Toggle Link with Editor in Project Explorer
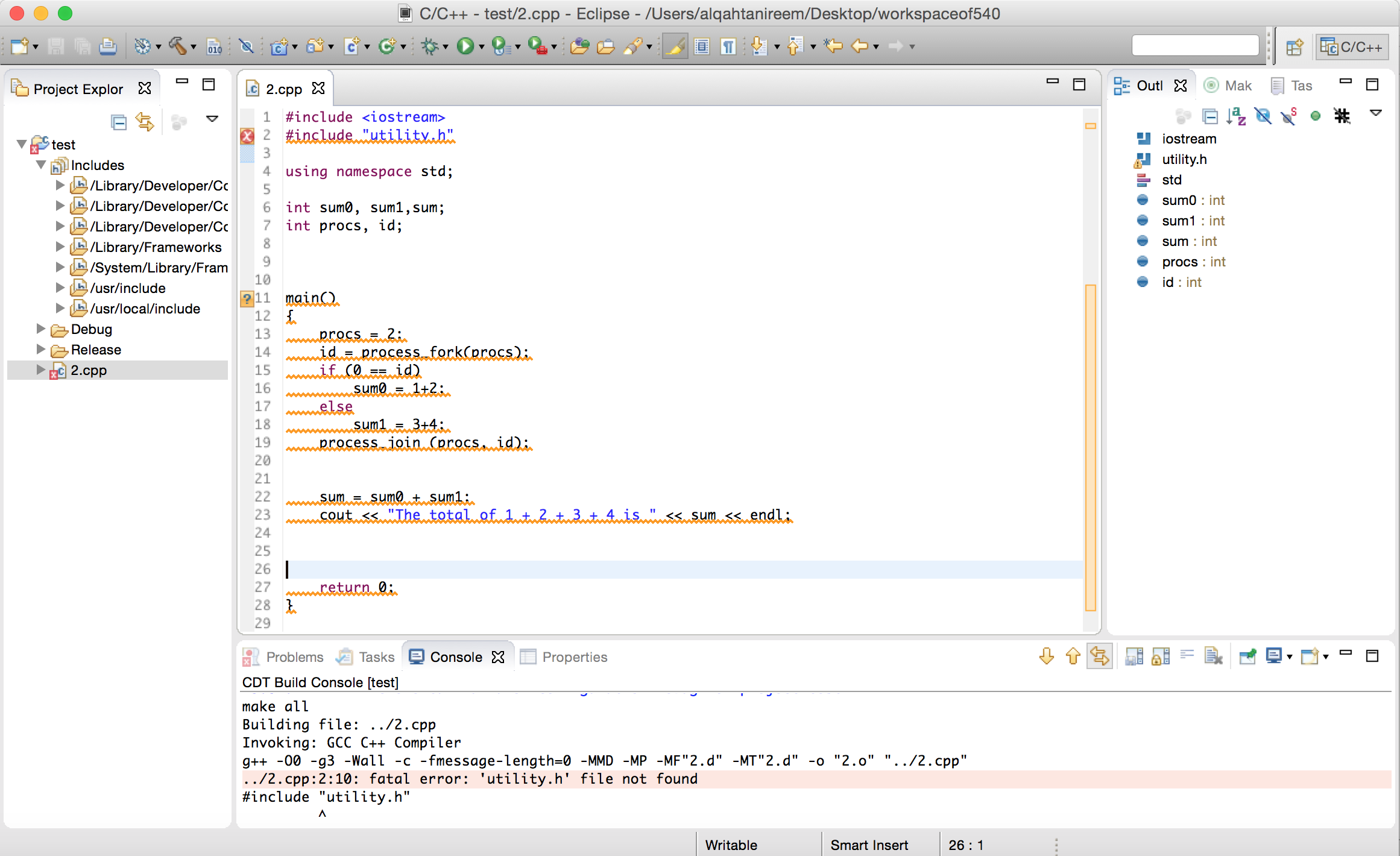The image size is (1400, 856). pos(145,122)
